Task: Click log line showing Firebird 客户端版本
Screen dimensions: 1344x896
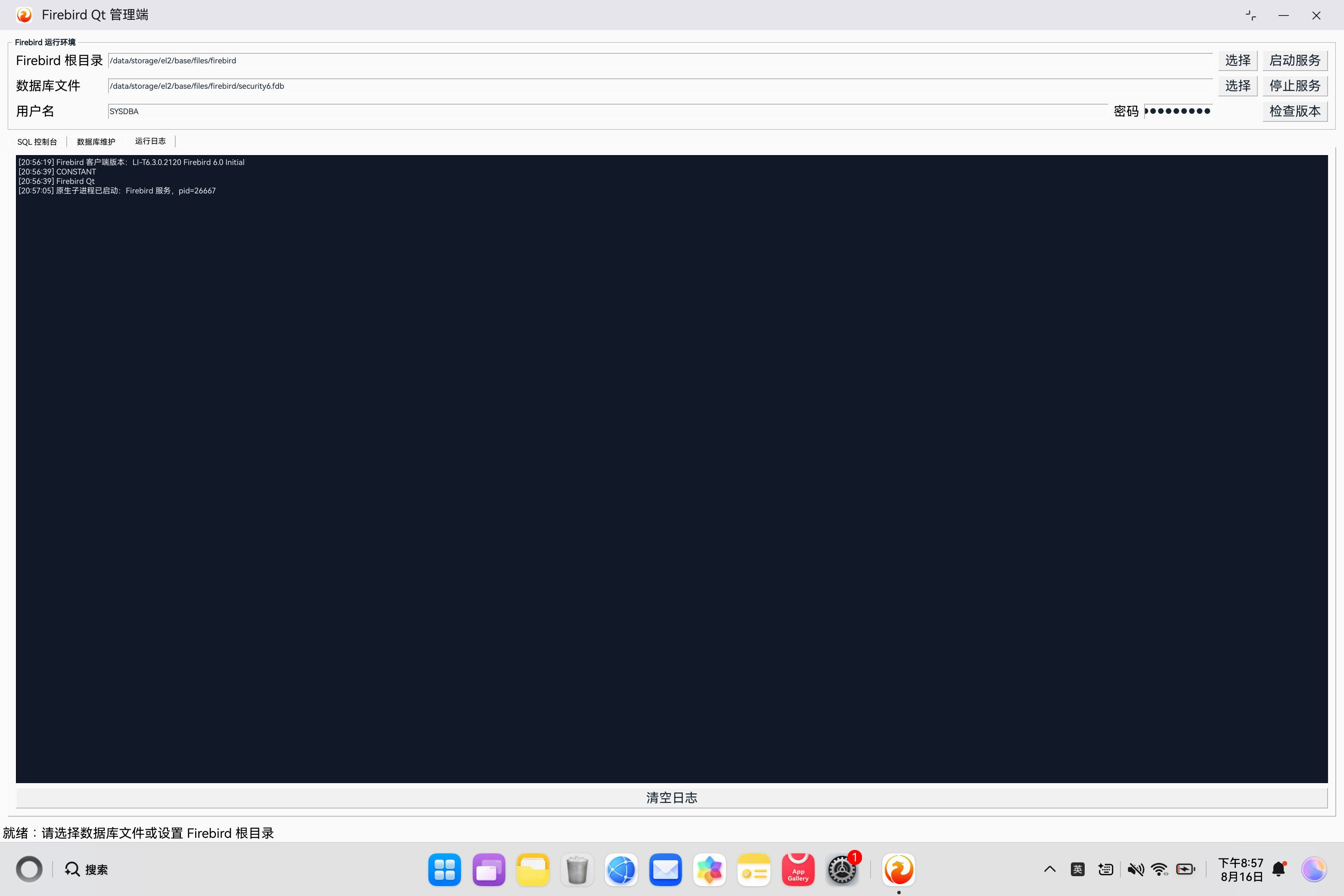Action: (131, 162)
